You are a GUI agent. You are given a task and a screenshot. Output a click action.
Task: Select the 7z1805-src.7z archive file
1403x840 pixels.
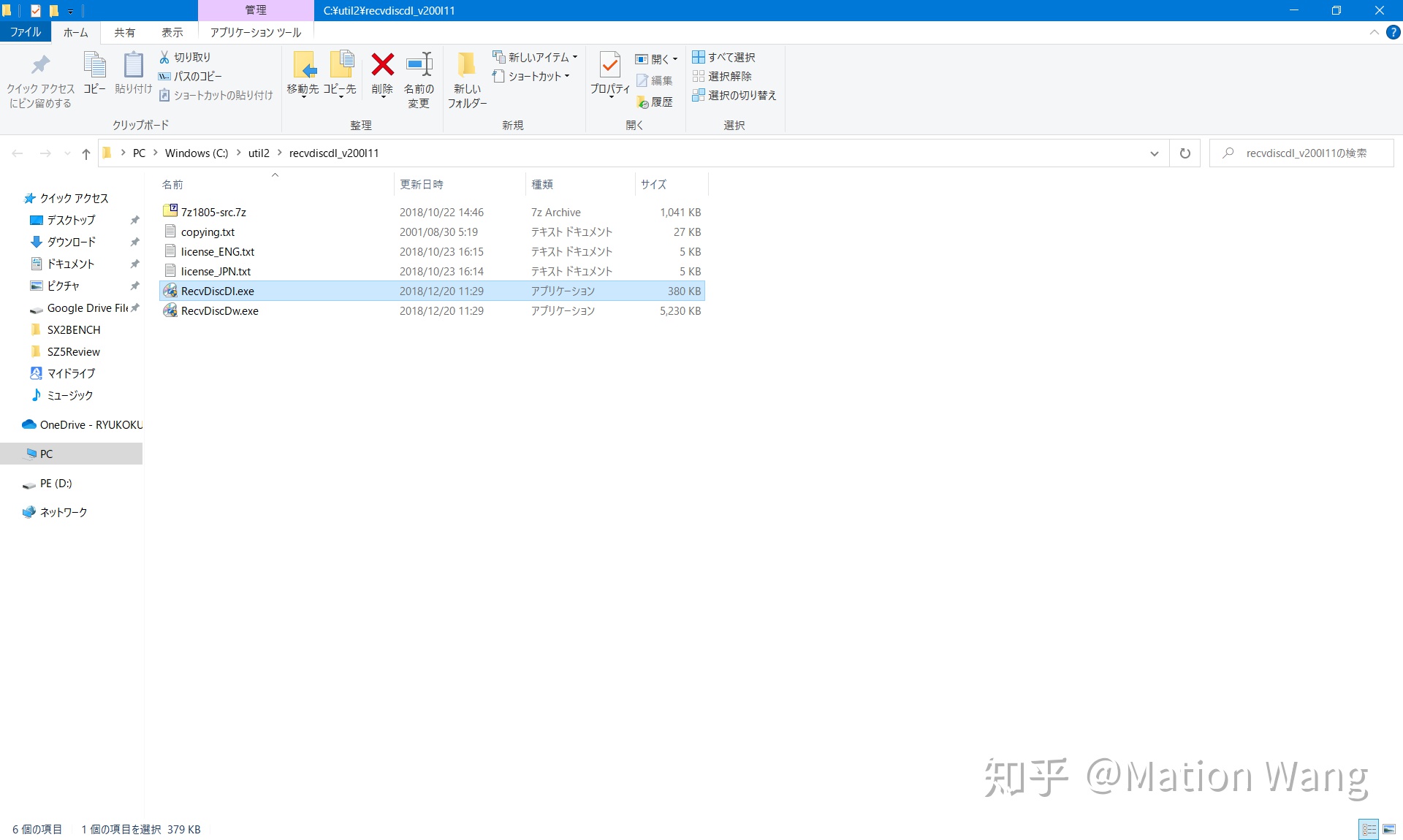pos(432,212)
